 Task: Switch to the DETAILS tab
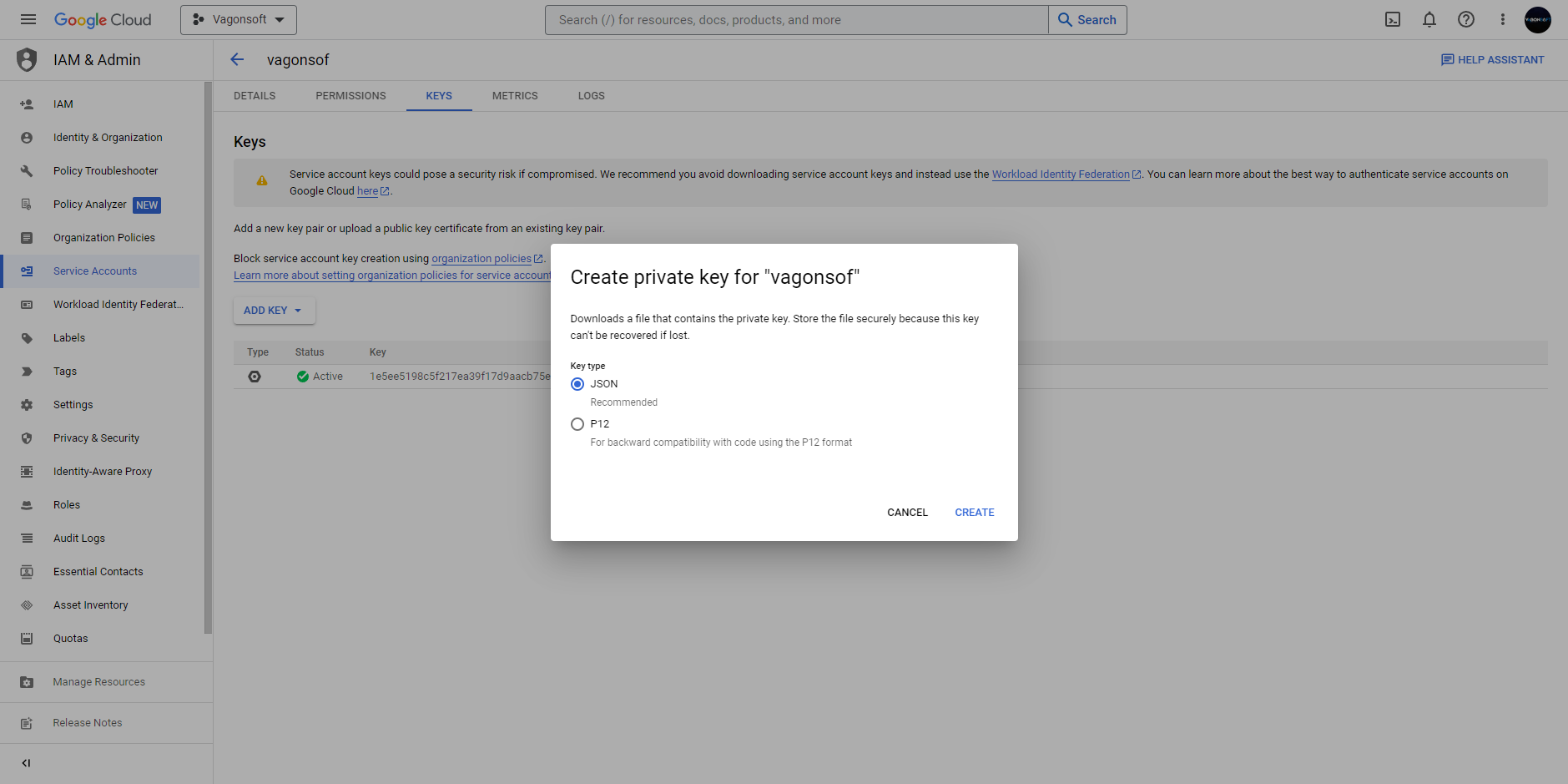point(255,96)
